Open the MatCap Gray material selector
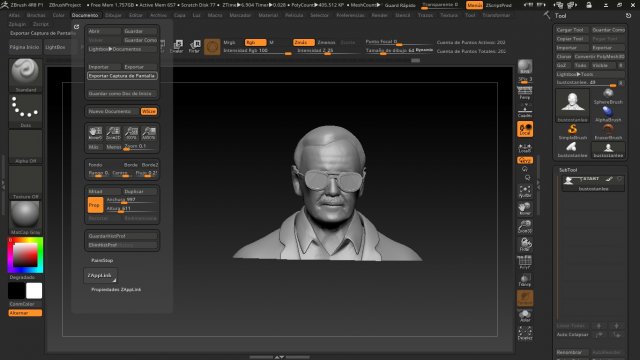 tap(25, 217)
